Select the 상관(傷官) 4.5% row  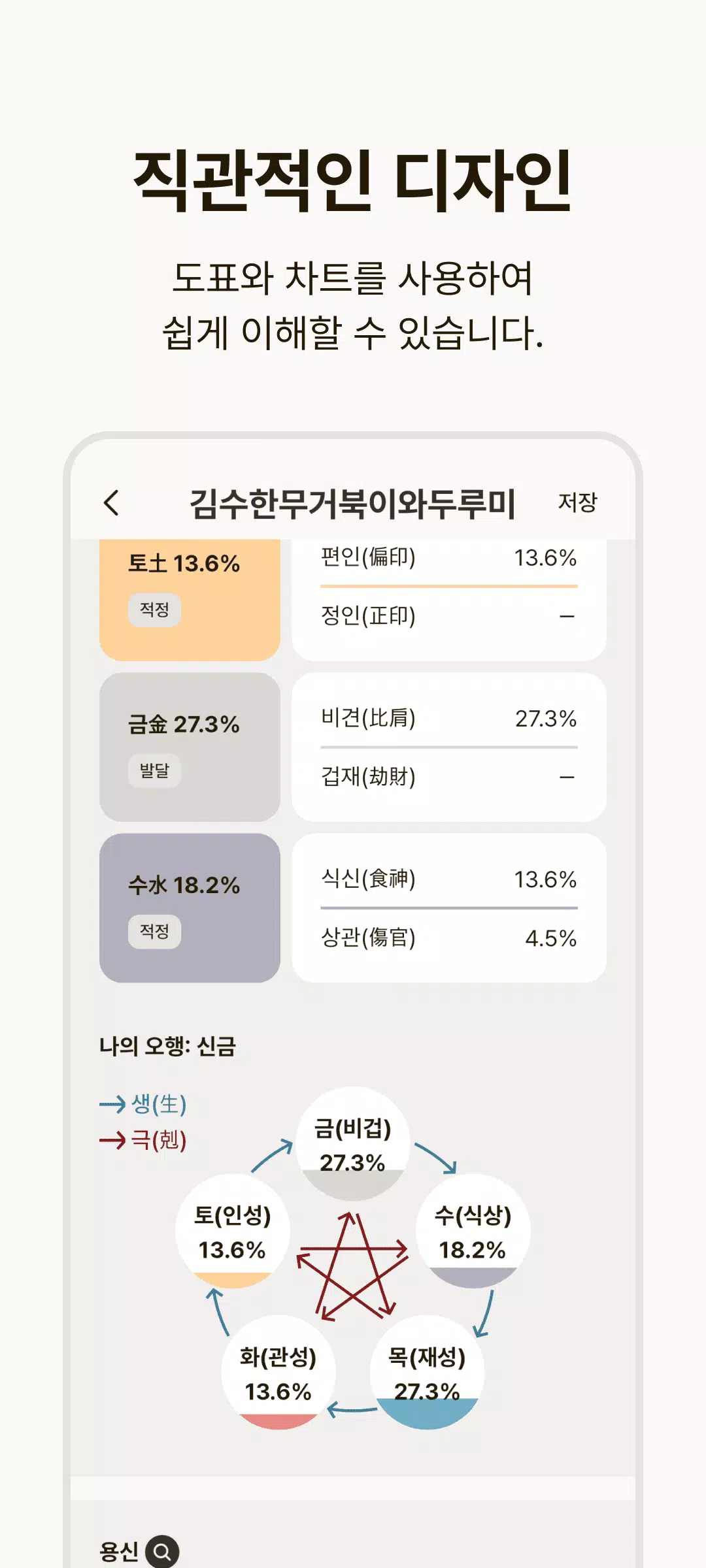coord(449,938)
